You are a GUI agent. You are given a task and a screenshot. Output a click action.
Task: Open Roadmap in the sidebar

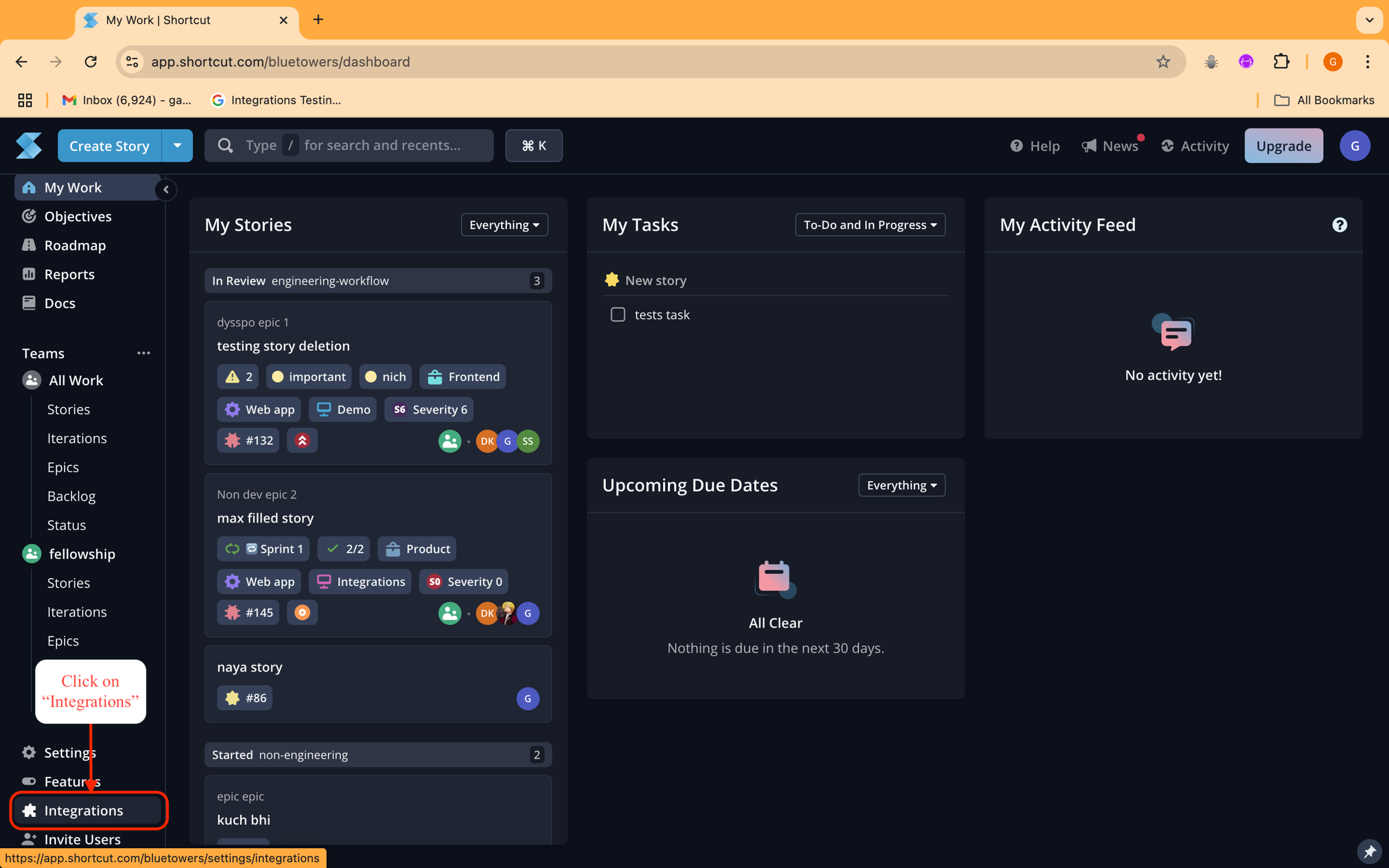(x=75, y=245)
